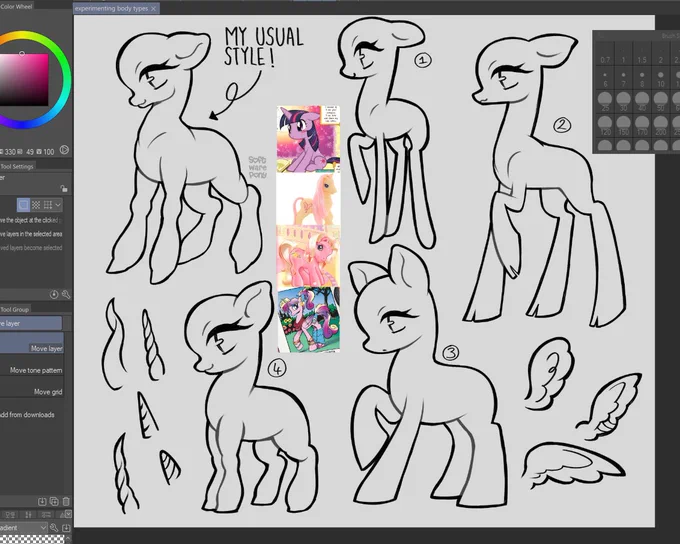Image resolution: width=680 pixels, height=544 pixels.
Task: Select brush size 30 preset
Action: coord(624,102)
